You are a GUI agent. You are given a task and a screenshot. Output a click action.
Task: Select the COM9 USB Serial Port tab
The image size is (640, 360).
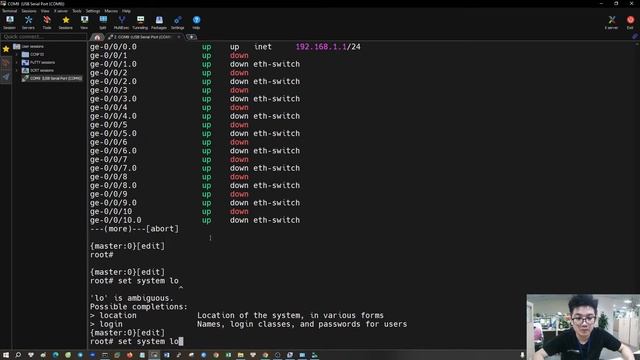(x=142, y=37)
